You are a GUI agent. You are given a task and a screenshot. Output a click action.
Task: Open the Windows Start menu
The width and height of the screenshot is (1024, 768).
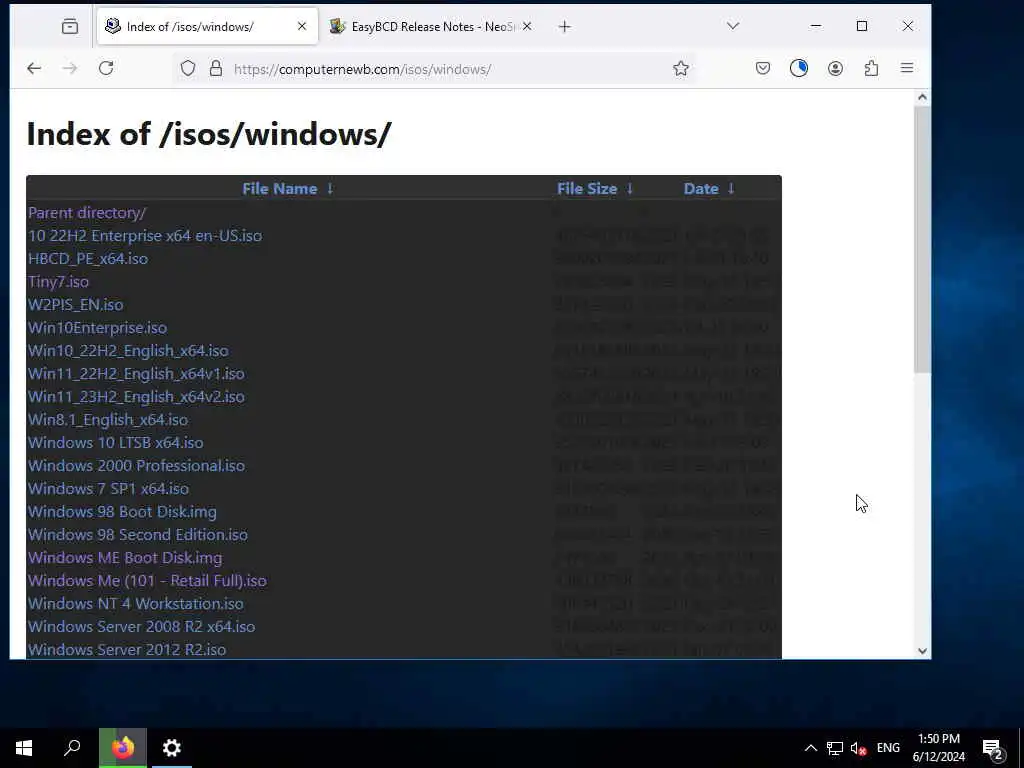tap(24, 748)
